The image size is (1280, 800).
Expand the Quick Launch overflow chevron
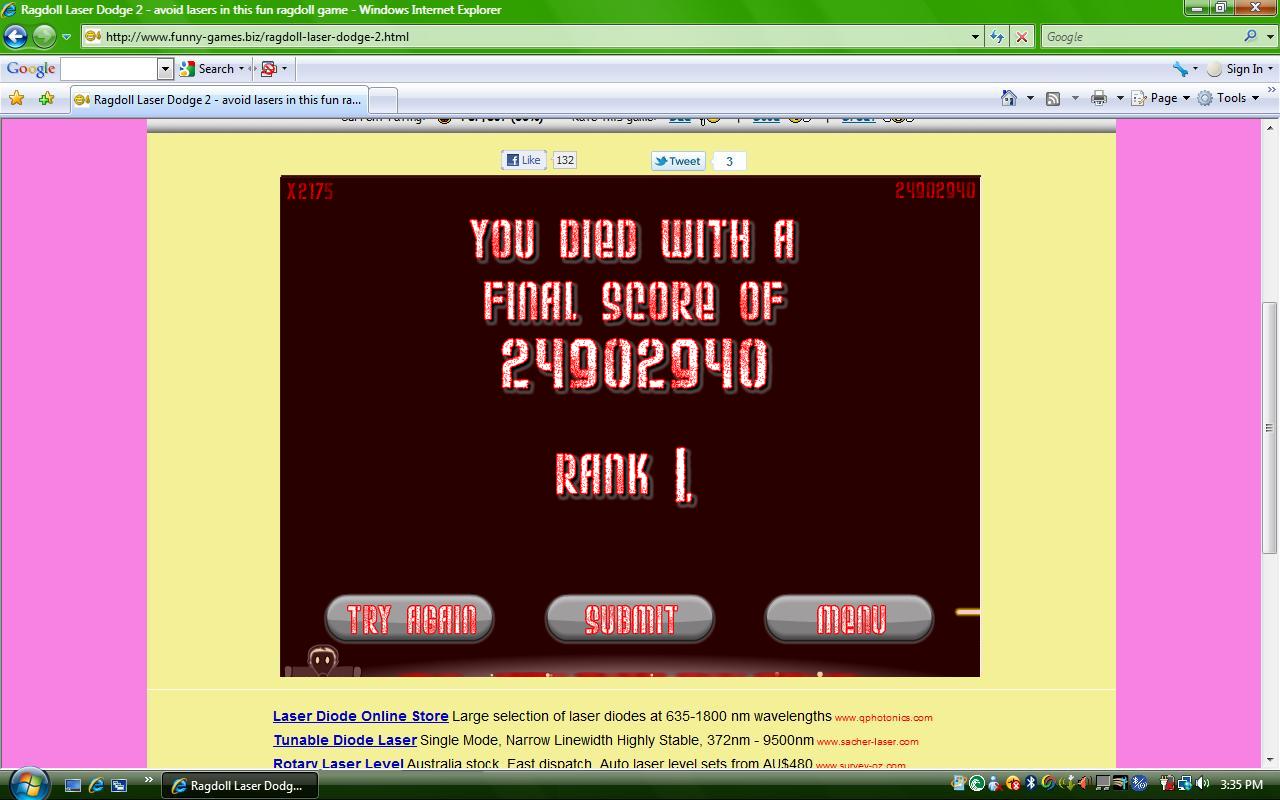(149, 780)
